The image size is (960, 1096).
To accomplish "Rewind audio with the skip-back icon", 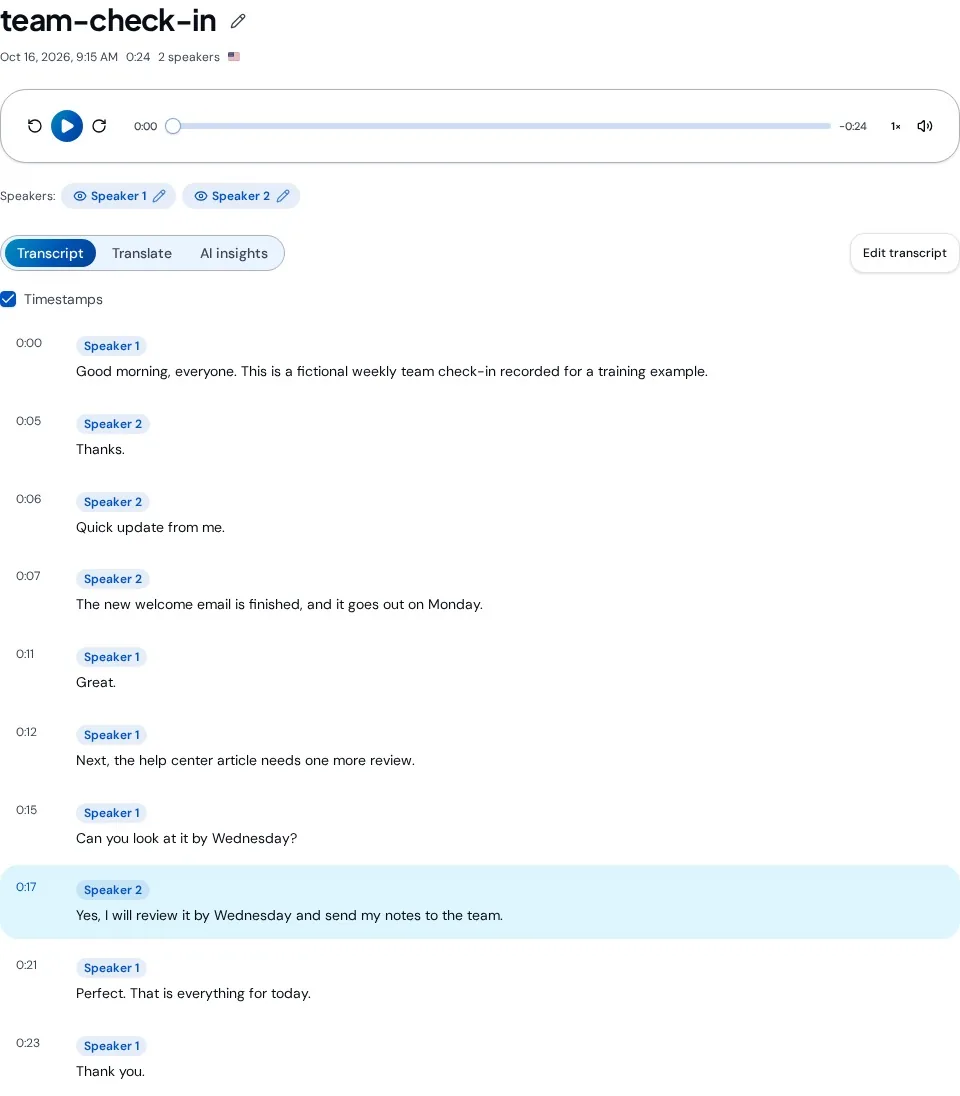I will tap(34, 126).
